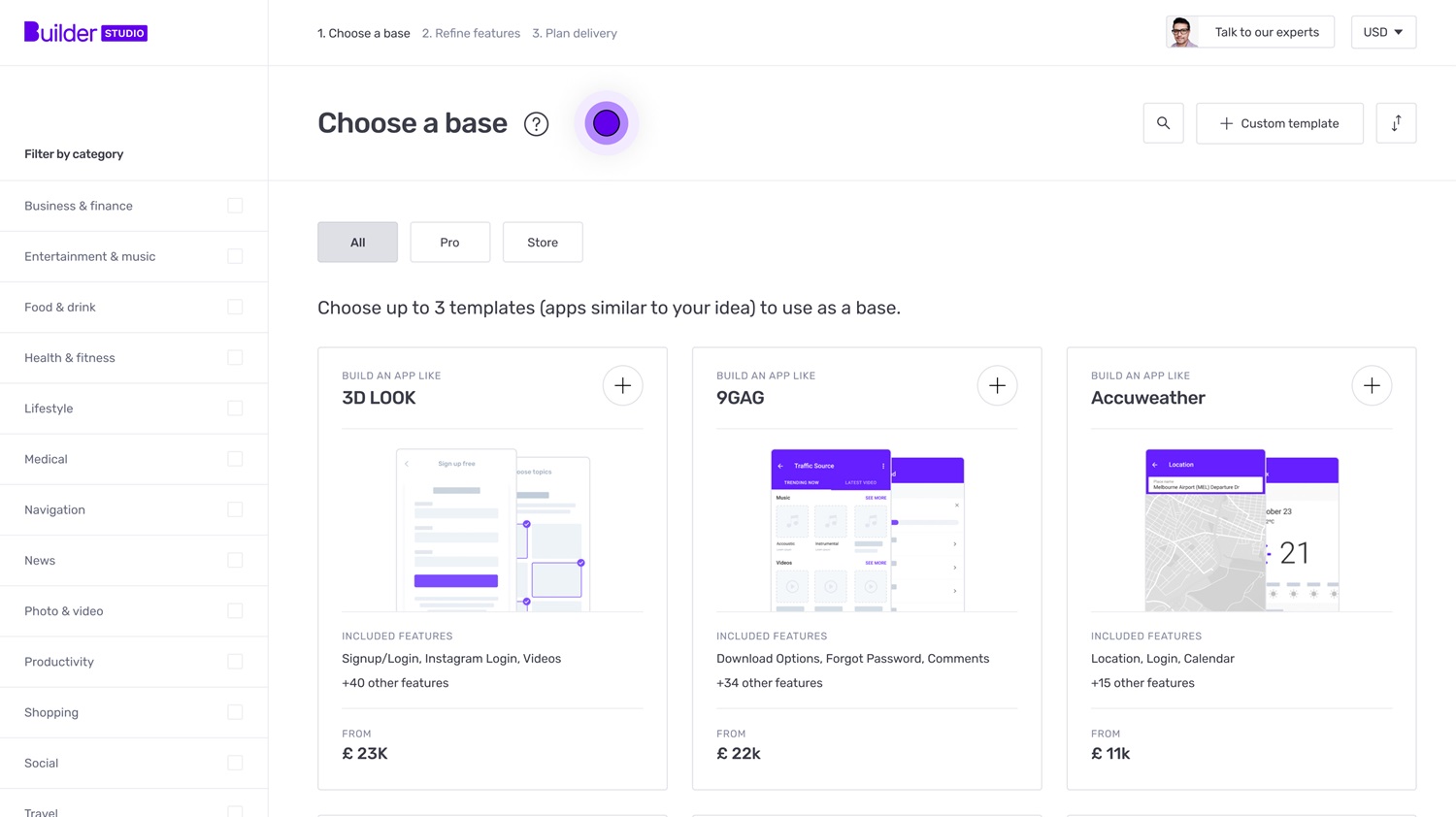This screenshot has width=1456, height=817.
Task: Click the Custom template button
Action: (1279, 123)
